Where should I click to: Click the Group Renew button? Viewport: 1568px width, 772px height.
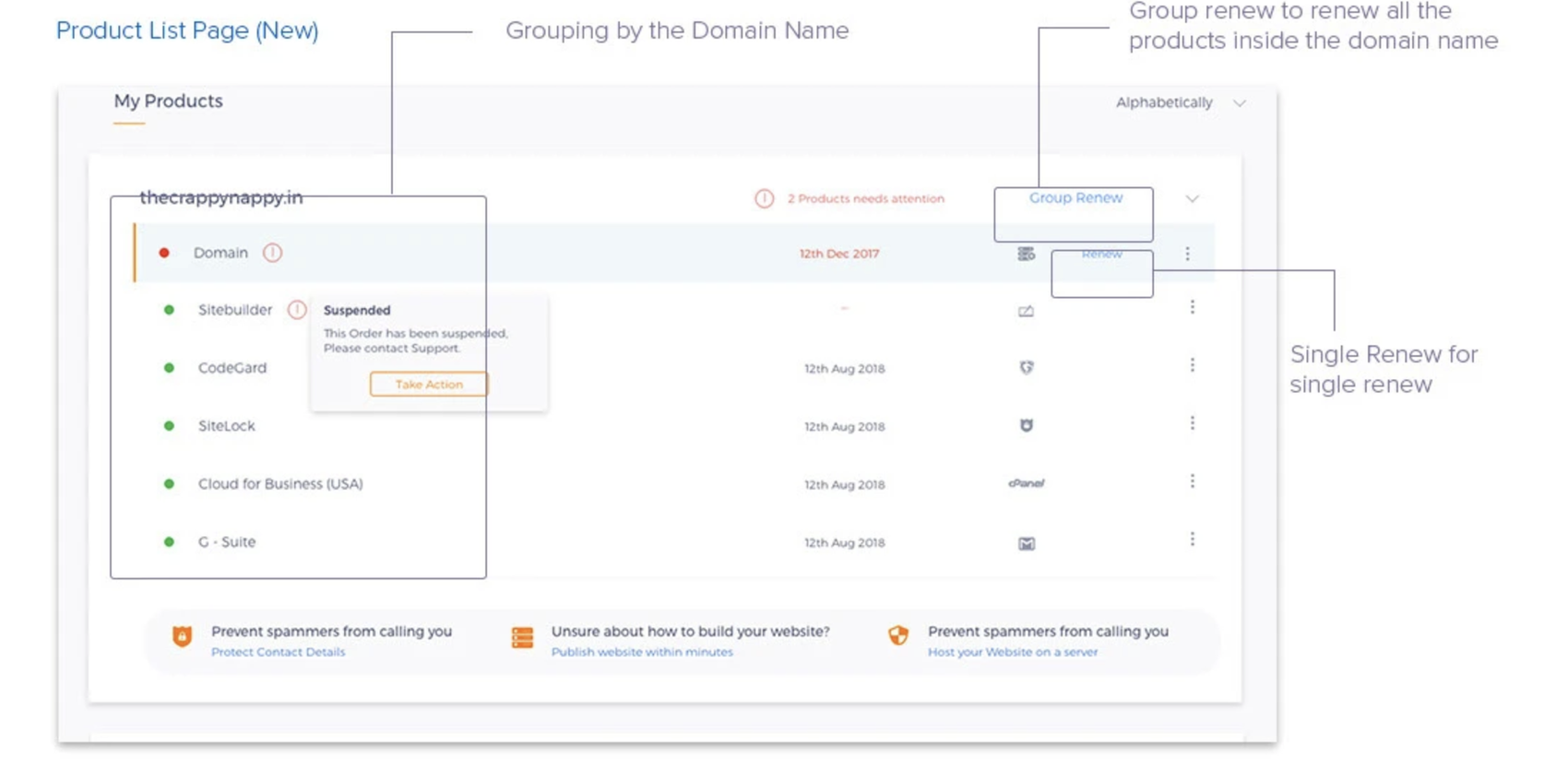point(1075,198)
